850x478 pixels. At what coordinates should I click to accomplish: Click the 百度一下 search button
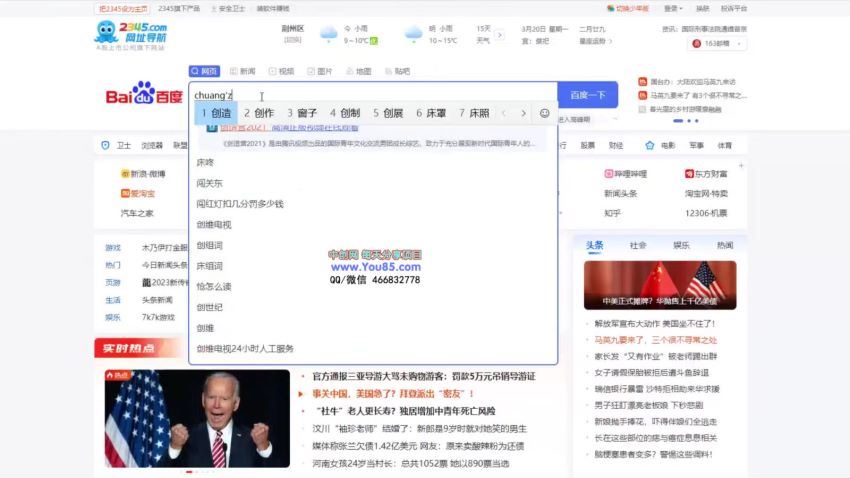[588, 95]
